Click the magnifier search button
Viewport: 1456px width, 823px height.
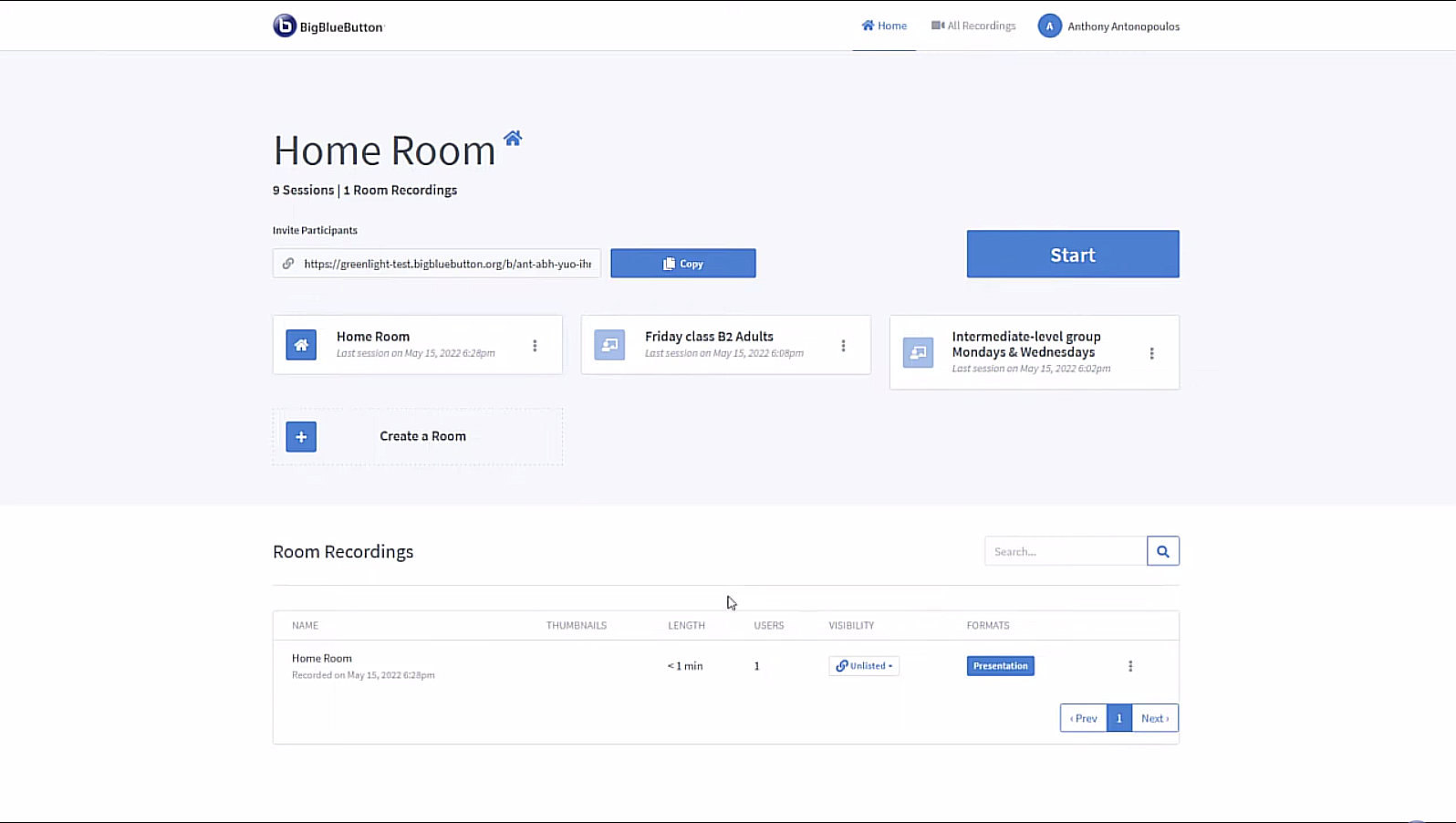(1163, 551)
